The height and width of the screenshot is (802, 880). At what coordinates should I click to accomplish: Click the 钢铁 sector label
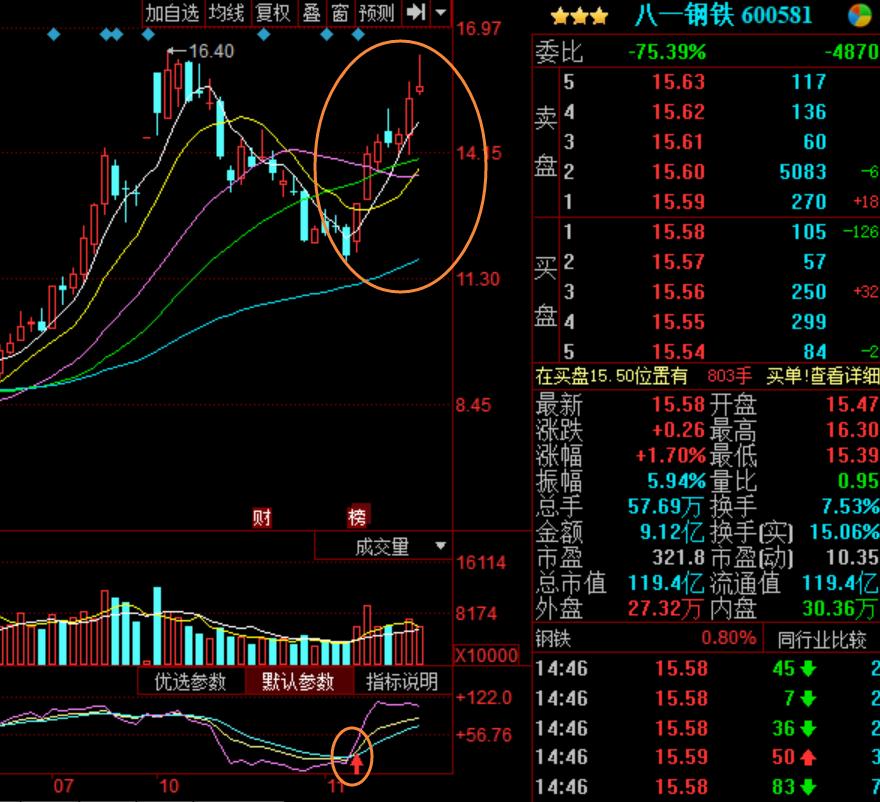[553, 639]
